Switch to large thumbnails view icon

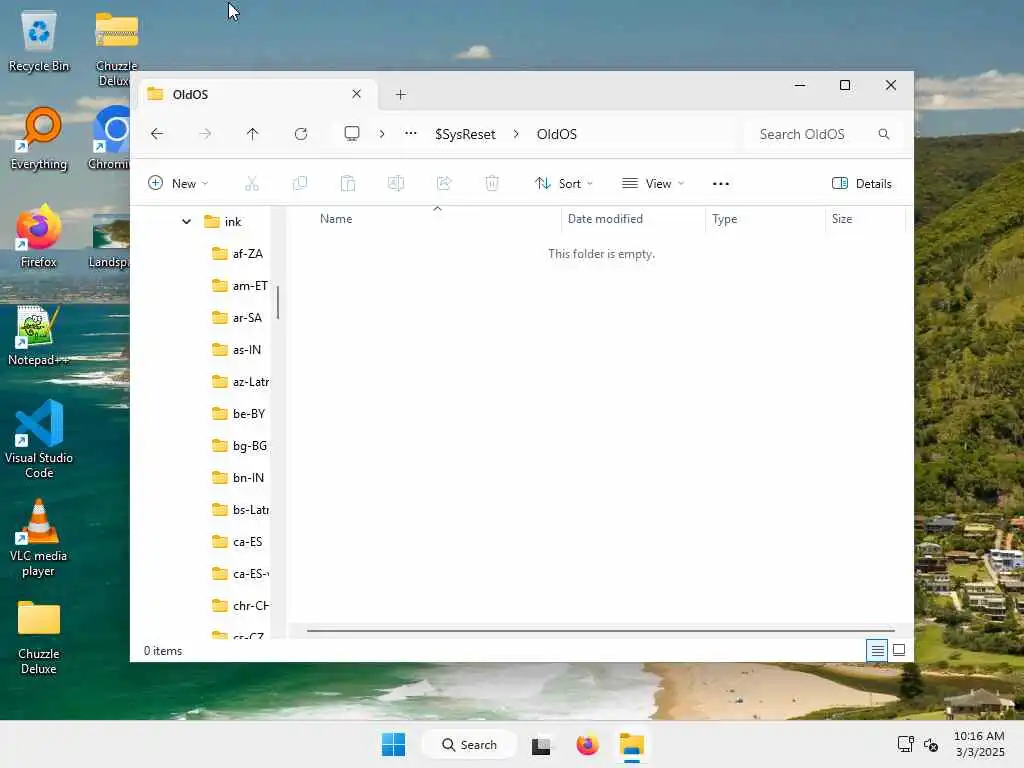899,650
